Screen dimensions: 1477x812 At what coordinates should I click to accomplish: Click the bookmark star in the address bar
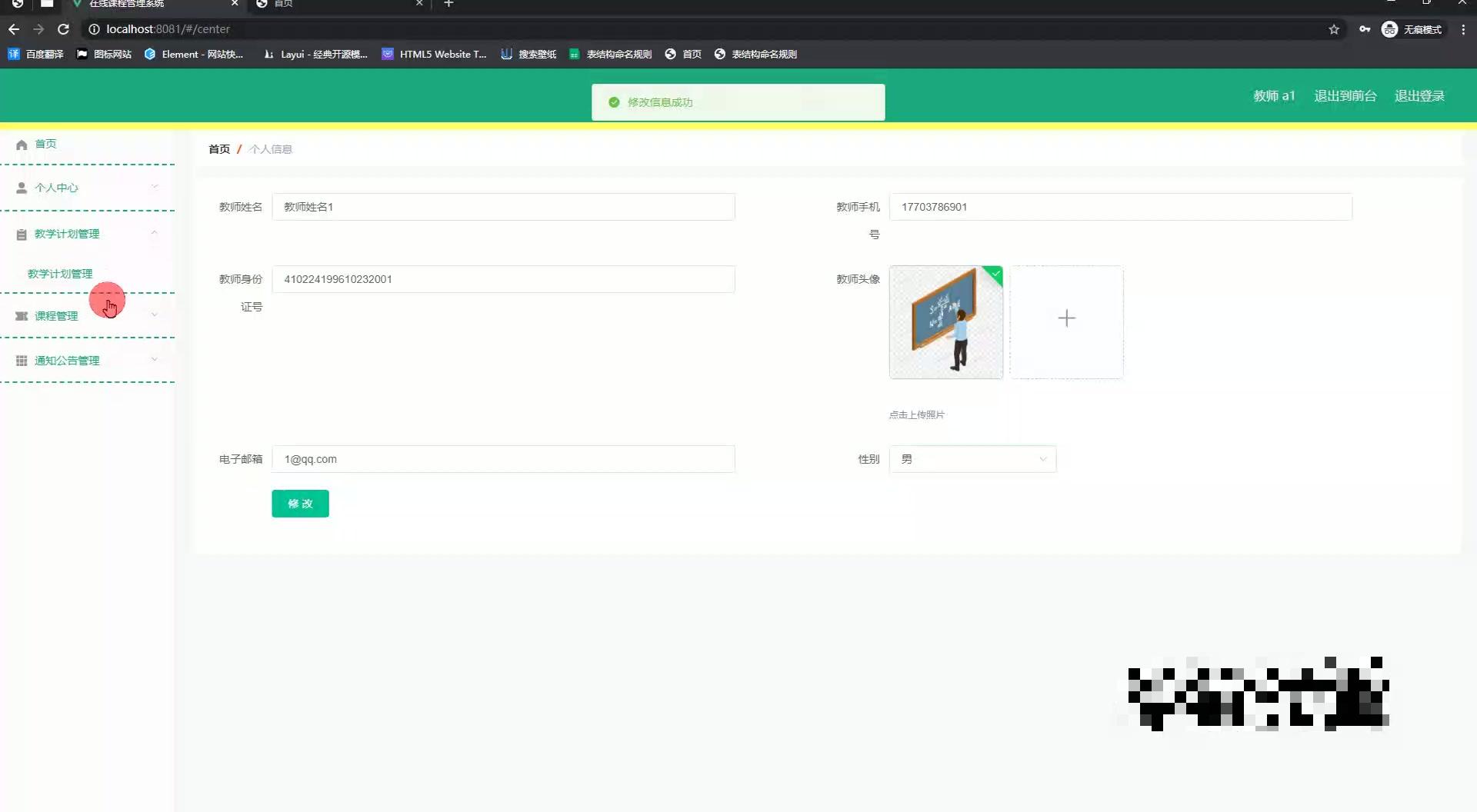(x=1333, y=29)
